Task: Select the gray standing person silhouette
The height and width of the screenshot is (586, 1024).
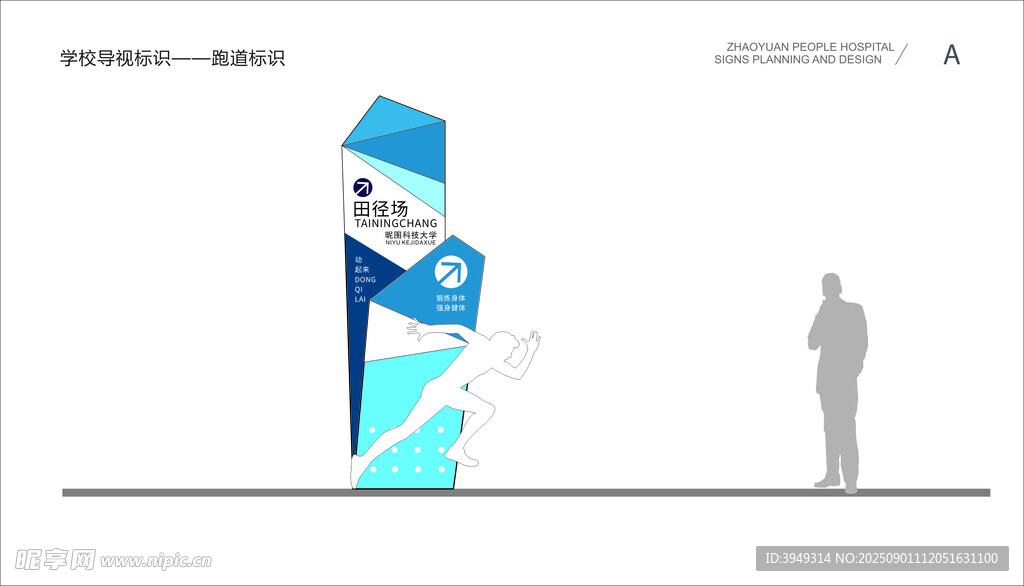Action: [x=838, y=380]
